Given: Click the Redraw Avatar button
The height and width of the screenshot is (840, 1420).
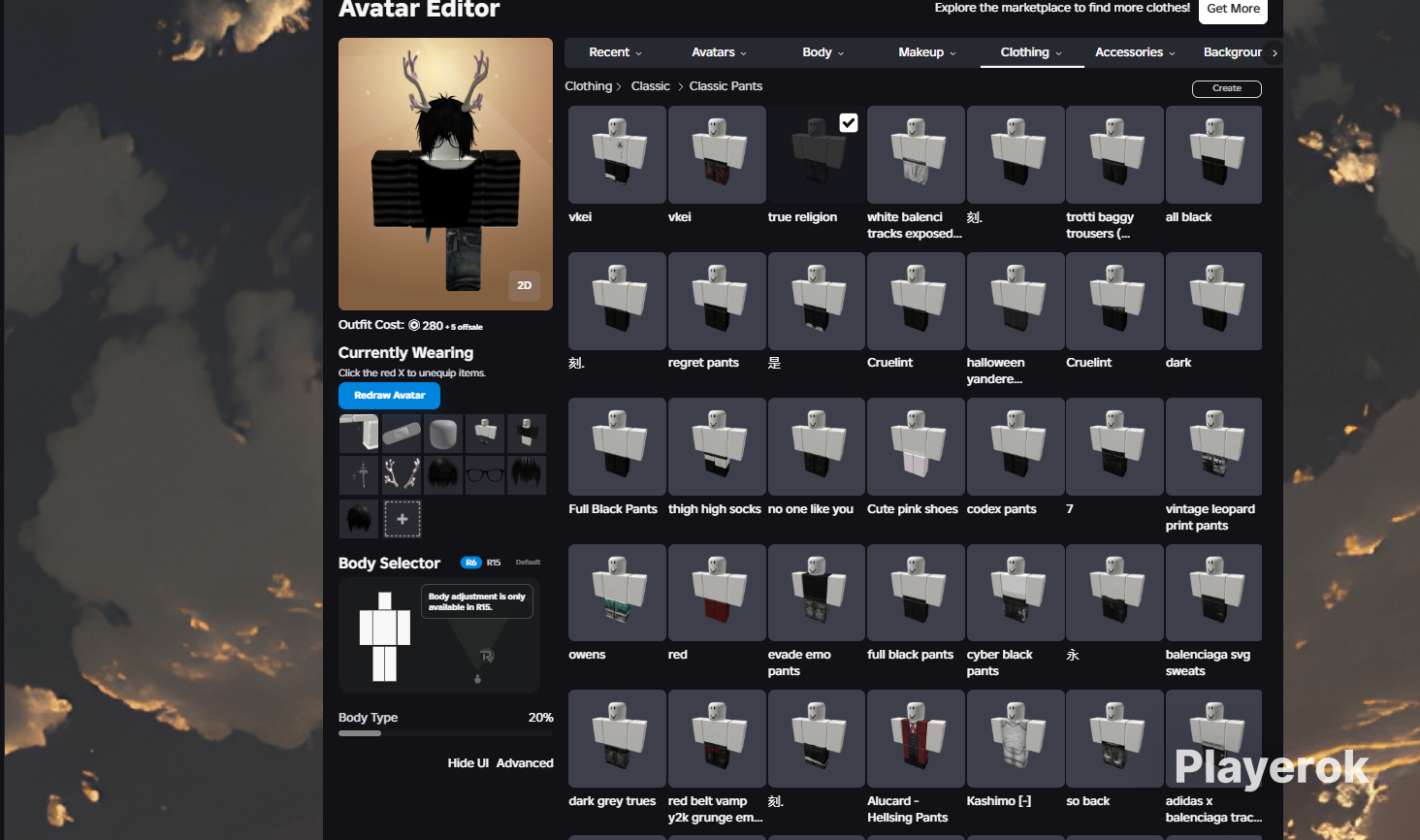Looking at the screenshot, I should tap(389, 396).
